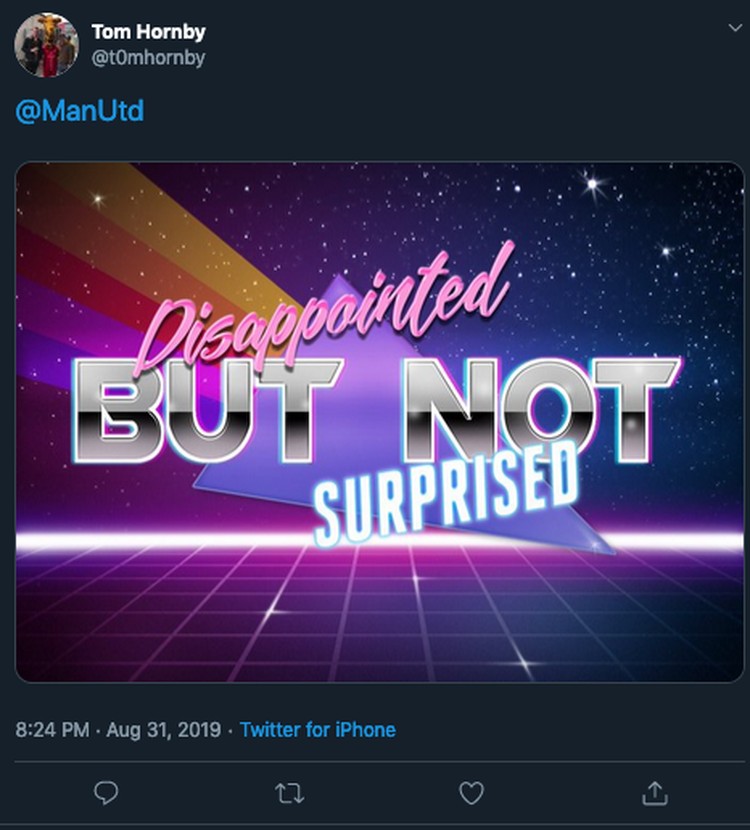Click the 8:24 PM timestamp
The width and height of the screenshot is (750, 830).
(x=52, y=729)
